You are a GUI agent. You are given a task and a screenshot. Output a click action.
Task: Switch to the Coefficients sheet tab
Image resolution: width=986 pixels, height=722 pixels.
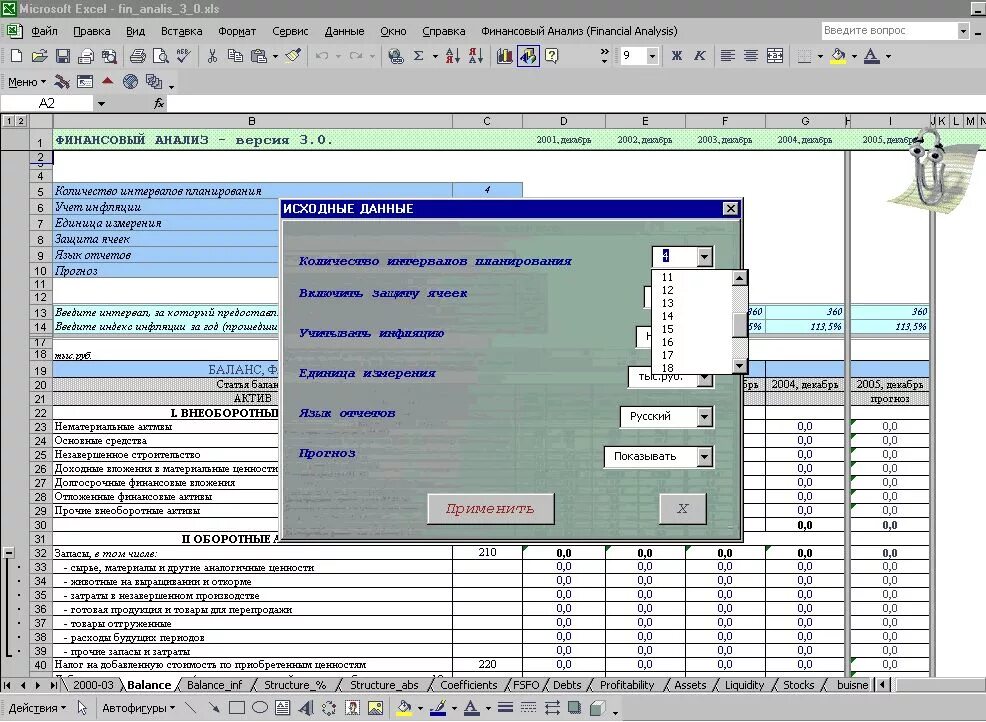(x=468, y=685)
